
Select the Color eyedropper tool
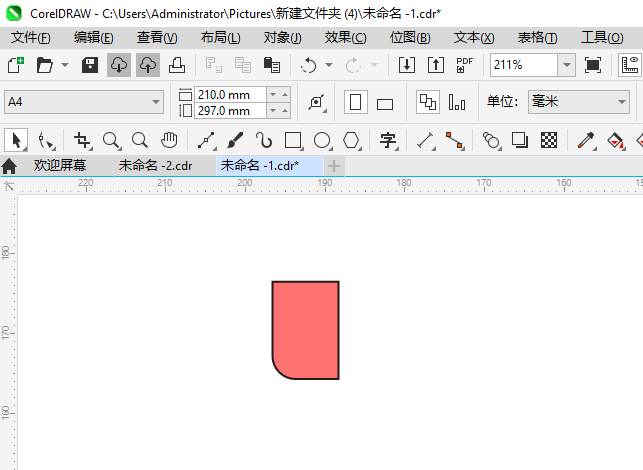(586, 140)
